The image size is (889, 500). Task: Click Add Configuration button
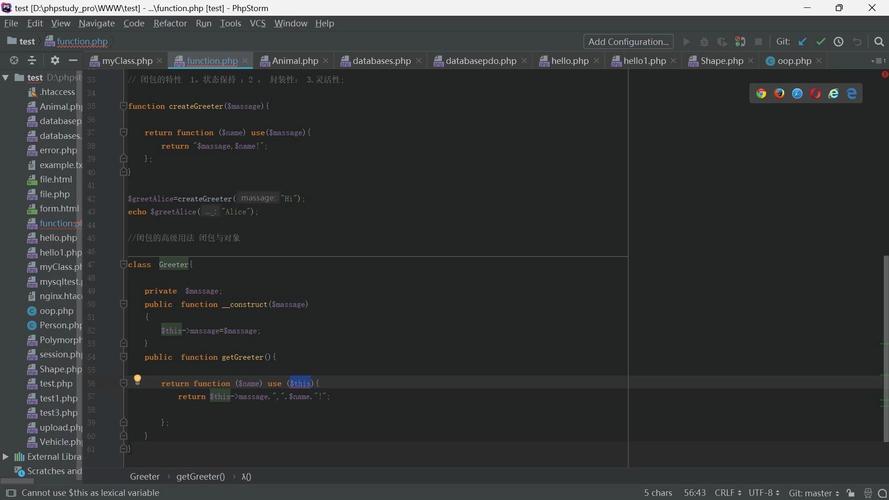click(x=628, y=41)
